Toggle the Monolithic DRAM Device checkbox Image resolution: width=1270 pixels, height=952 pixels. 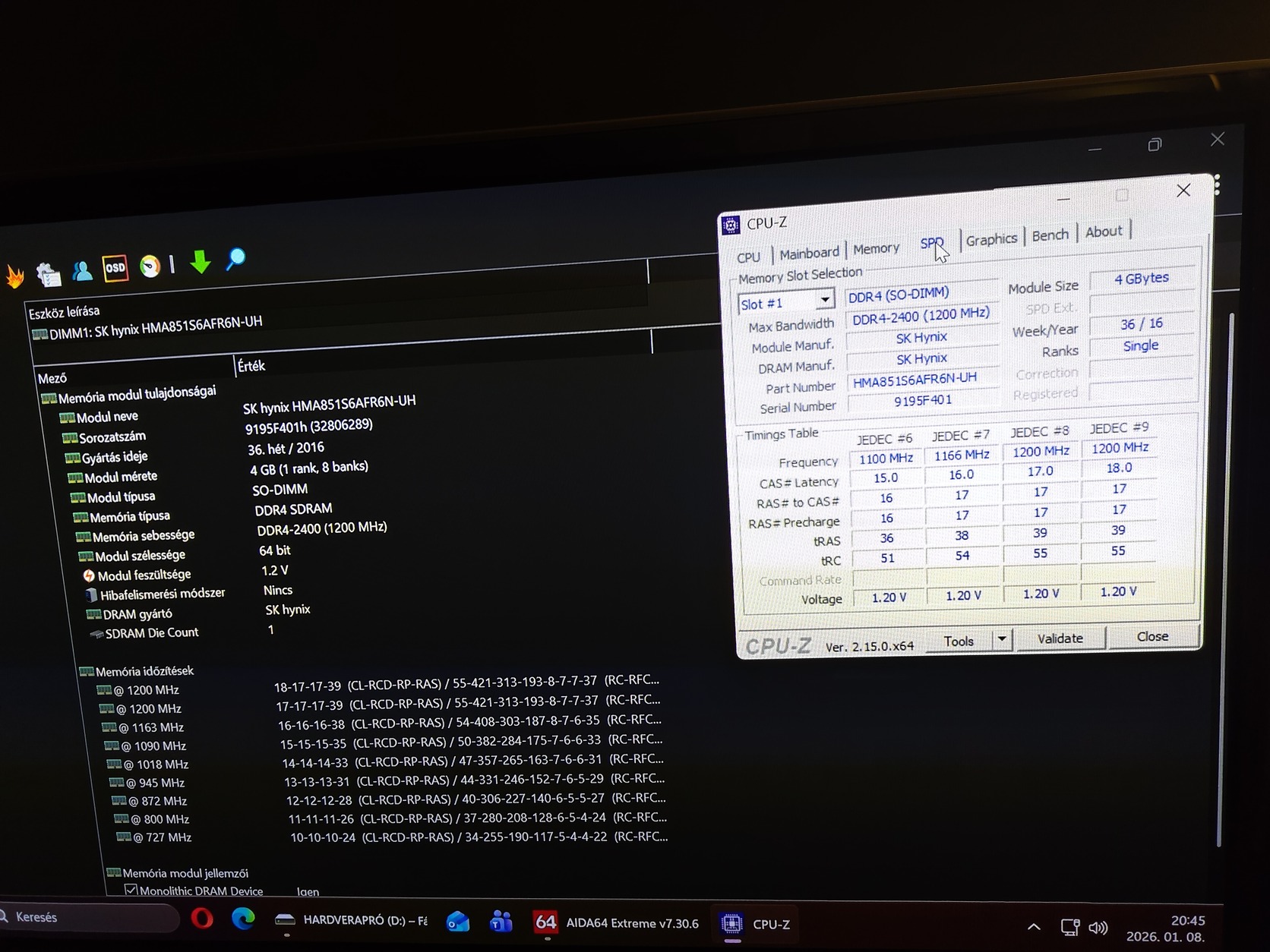click(131, 890)
